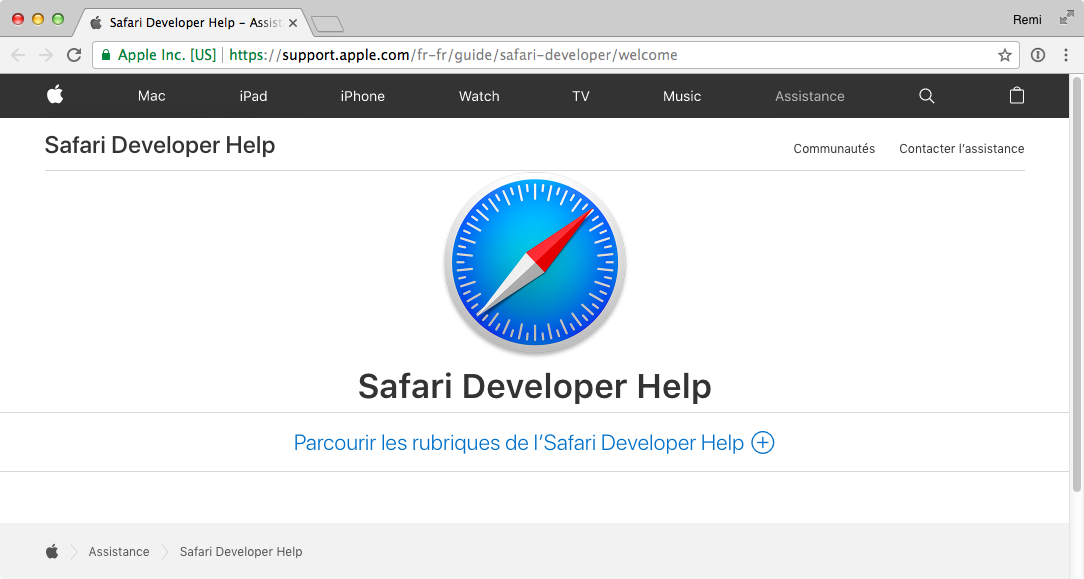The height and width of the screenshot is (579, 1084).
Task: Select the Safari Developer Help browser tab
Action: 191,23
